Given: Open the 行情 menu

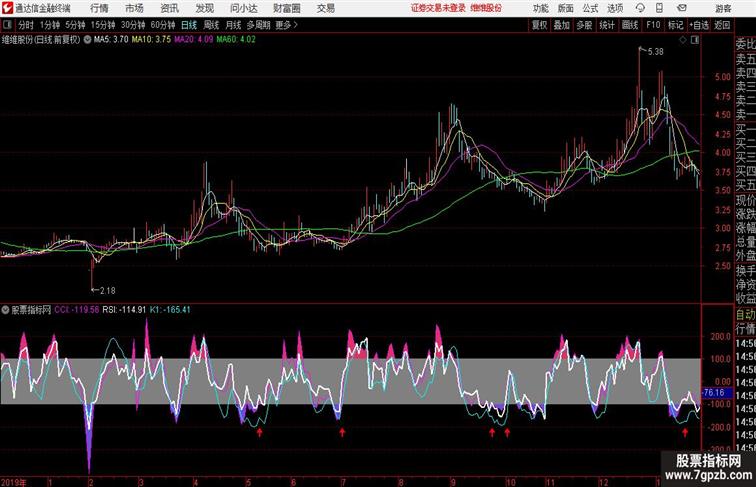Looking at the screenshot, I should click(x=99, y=8).
